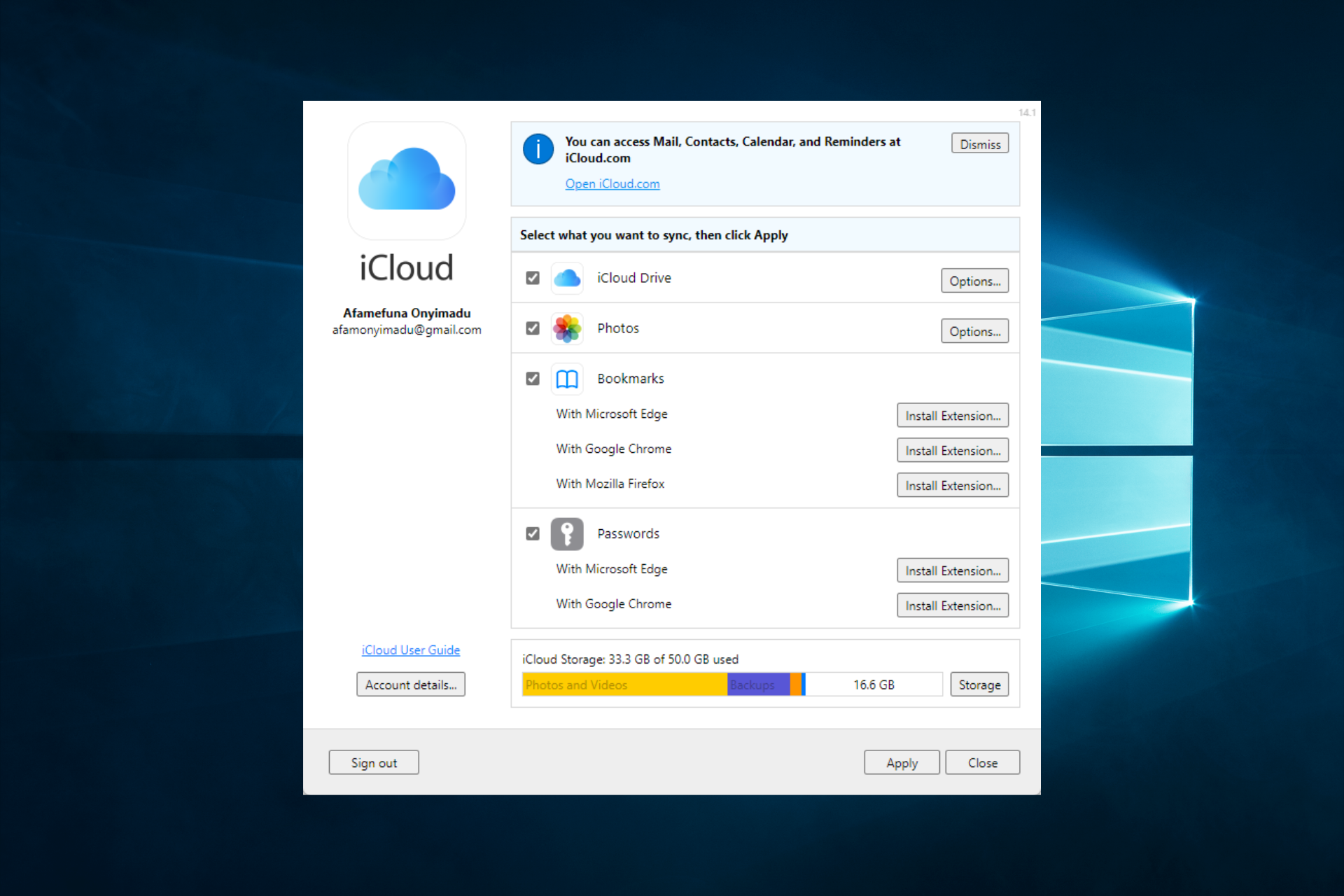The height and width of the screenshot is (896, 1344).
Task: Click the Passwords label
Action: click(x=628, y=533)
